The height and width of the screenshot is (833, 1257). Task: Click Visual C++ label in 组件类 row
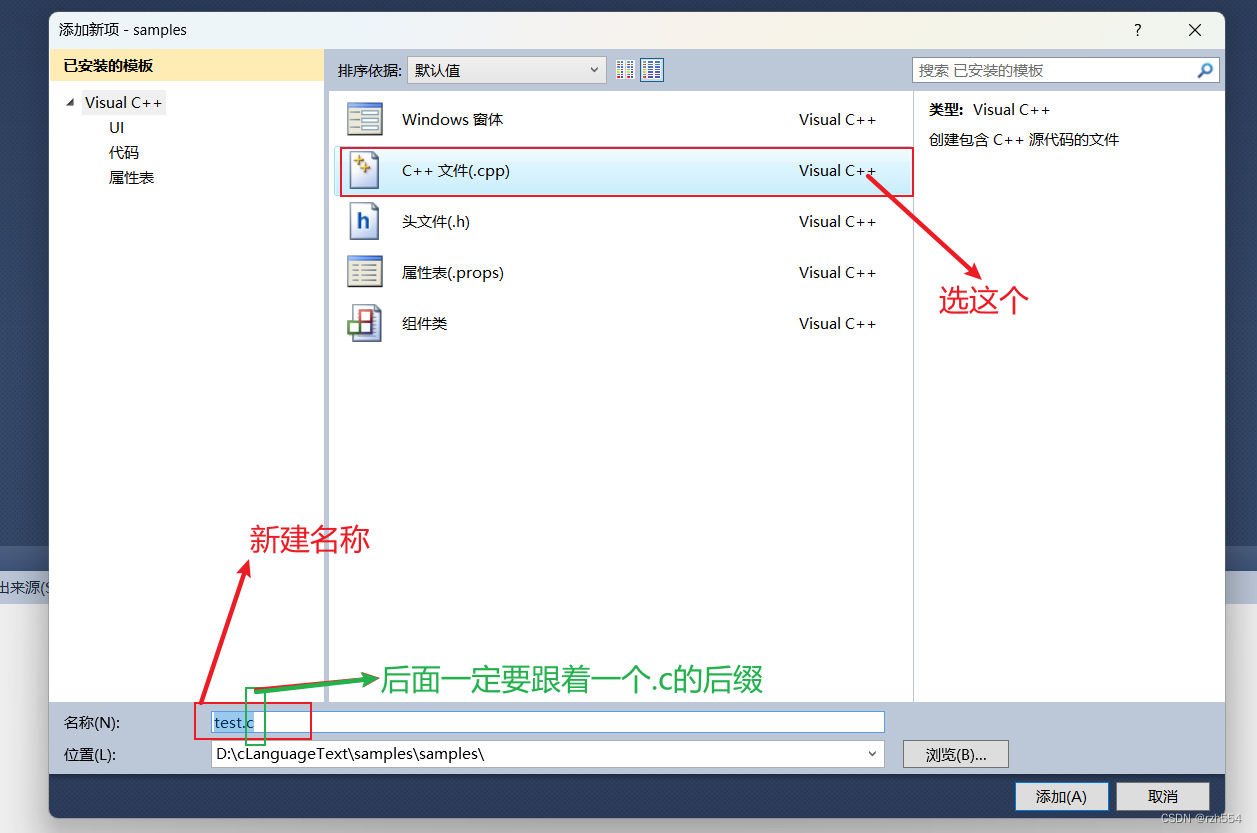click(x=837, y=323)
